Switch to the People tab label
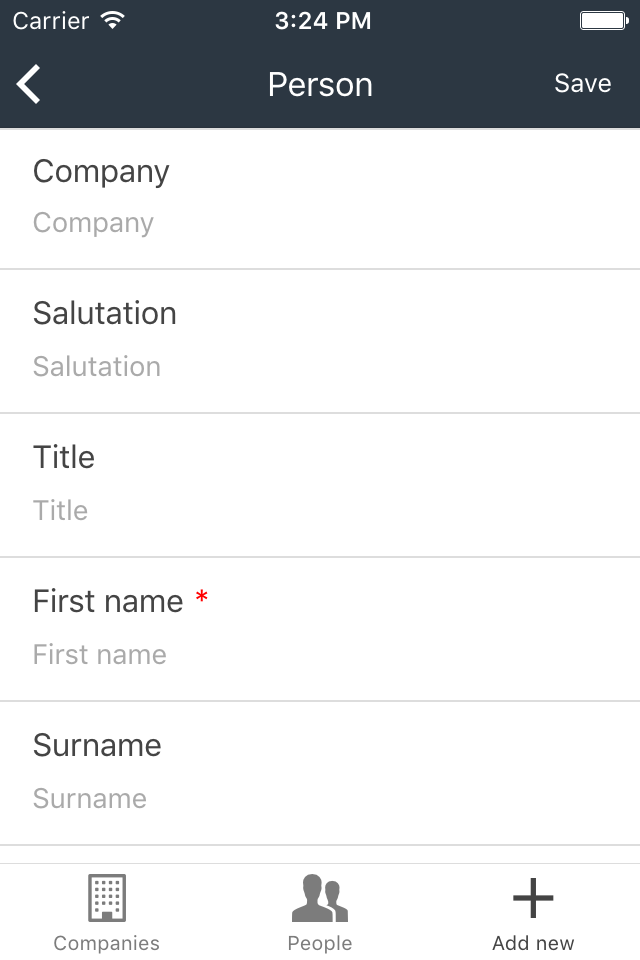Viewport: 640px width, 960px height. (320, 943)
